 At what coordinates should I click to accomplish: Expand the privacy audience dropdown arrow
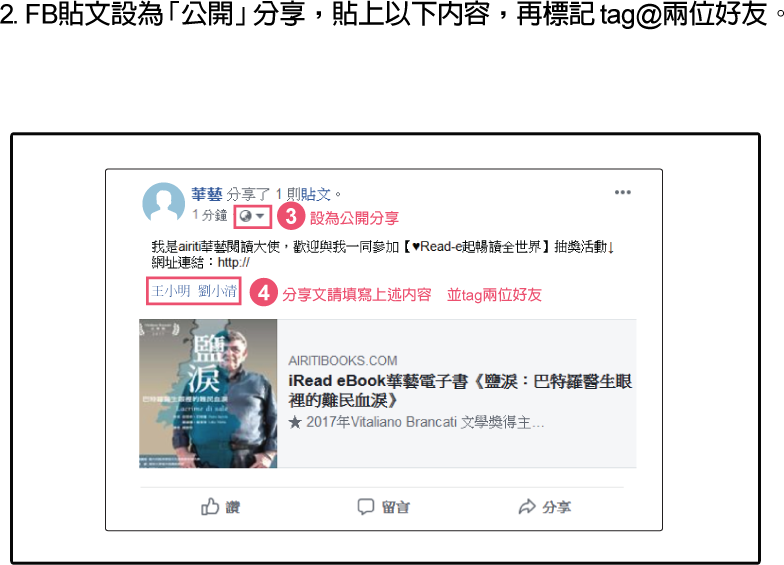[260, 216]
